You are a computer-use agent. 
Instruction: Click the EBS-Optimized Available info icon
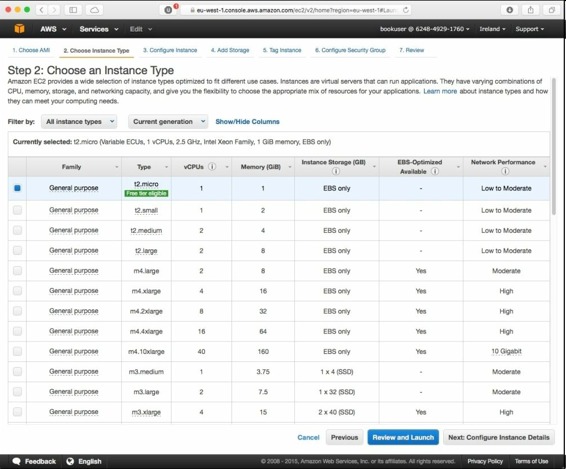click(x=435, y=171)
